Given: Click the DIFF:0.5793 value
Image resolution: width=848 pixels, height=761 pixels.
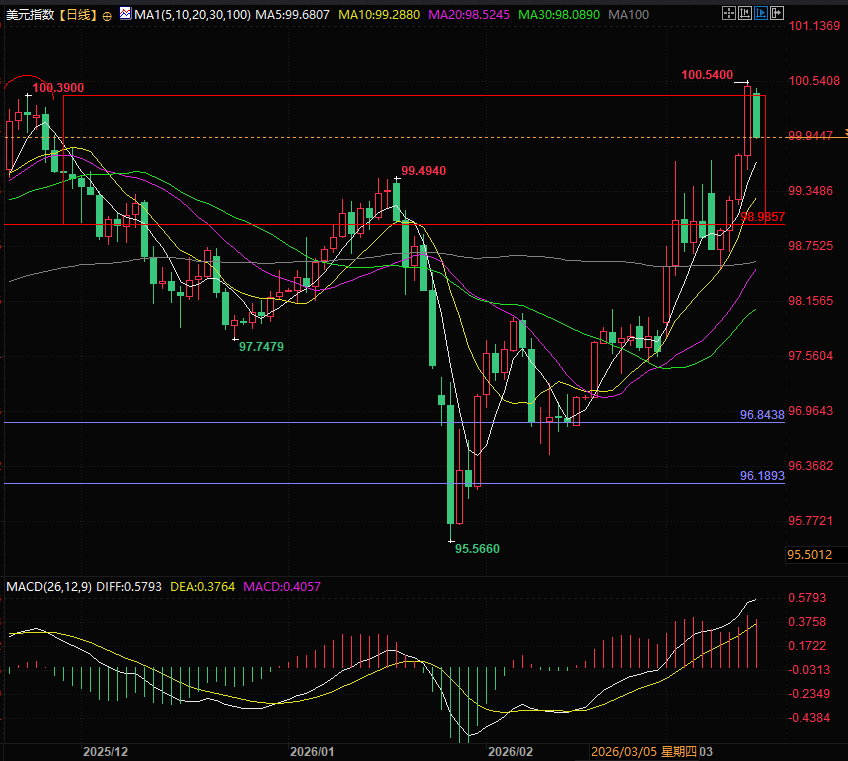Looking at the screenshot, I should [129, 587].
